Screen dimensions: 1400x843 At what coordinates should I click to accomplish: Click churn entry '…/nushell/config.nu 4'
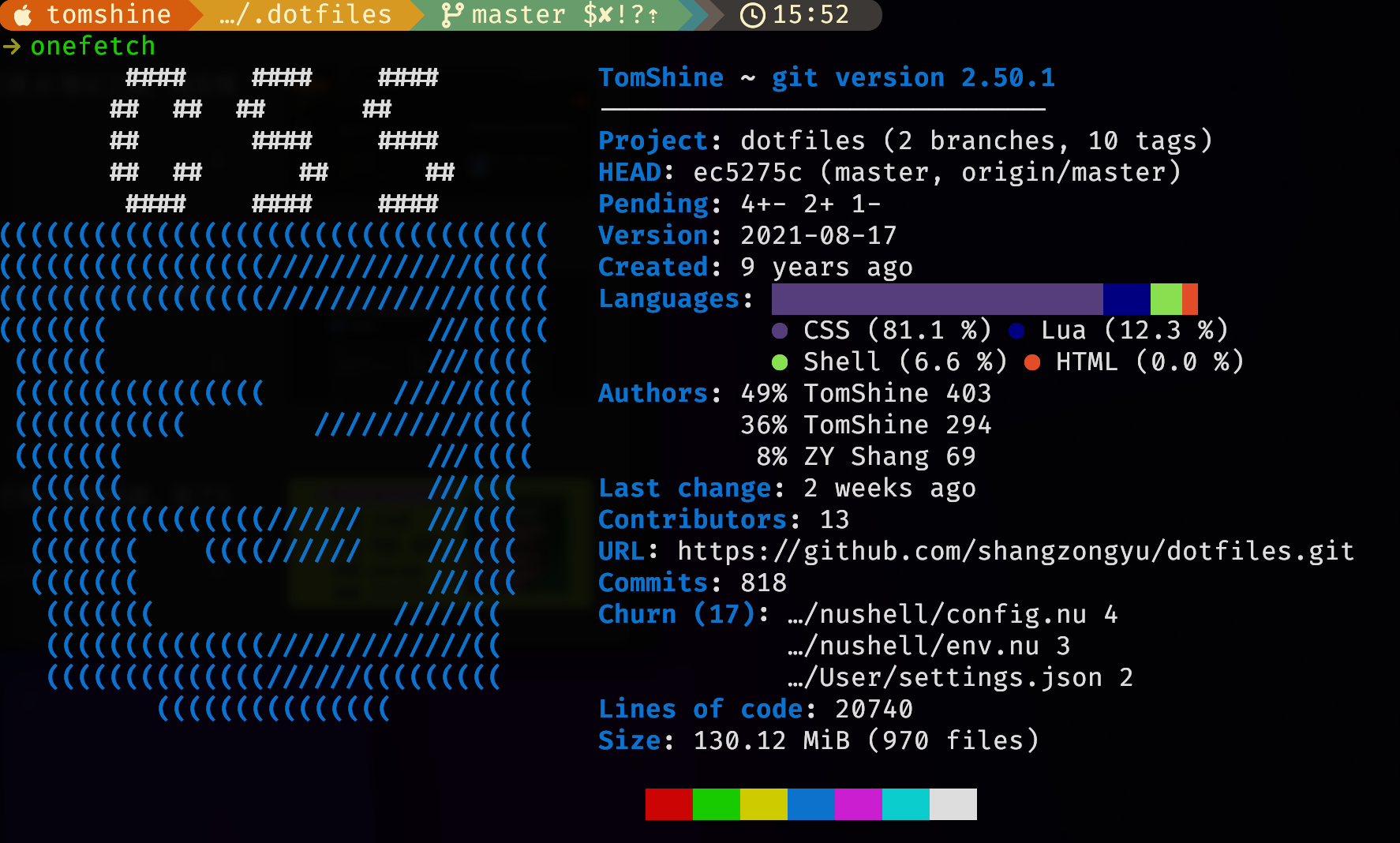click(953, 615)
